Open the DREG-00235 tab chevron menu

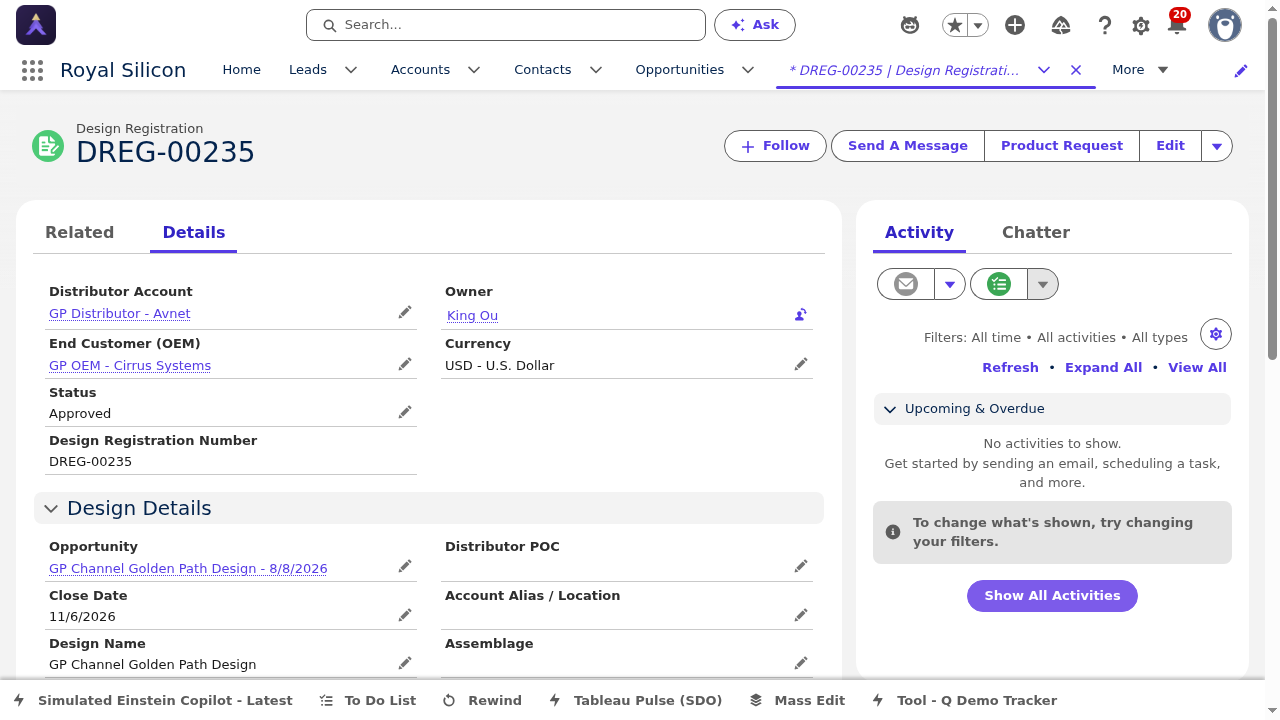point(1044,70)
